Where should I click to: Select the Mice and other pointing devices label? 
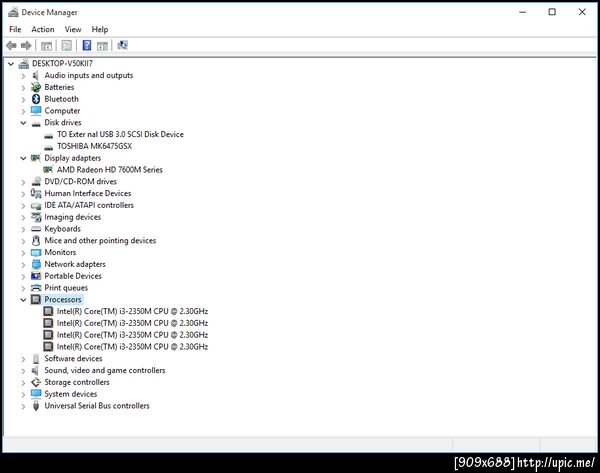click(x=100, y=240)
